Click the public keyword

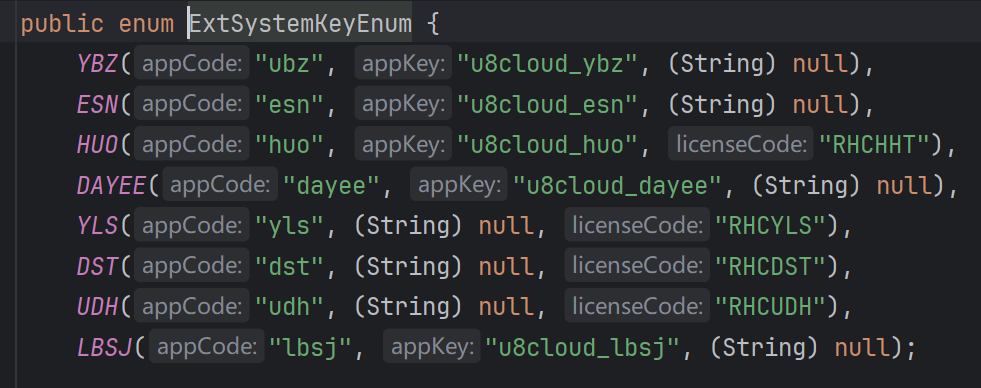coord(62,24)
